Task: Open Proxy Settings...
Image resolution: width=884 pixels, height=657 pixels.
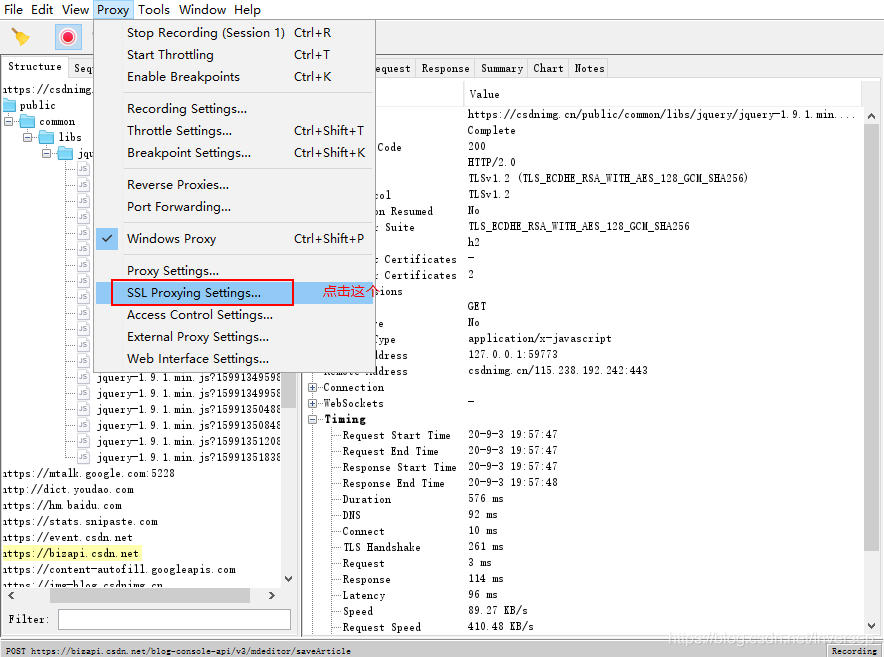Action: click(x=234, y=271)
